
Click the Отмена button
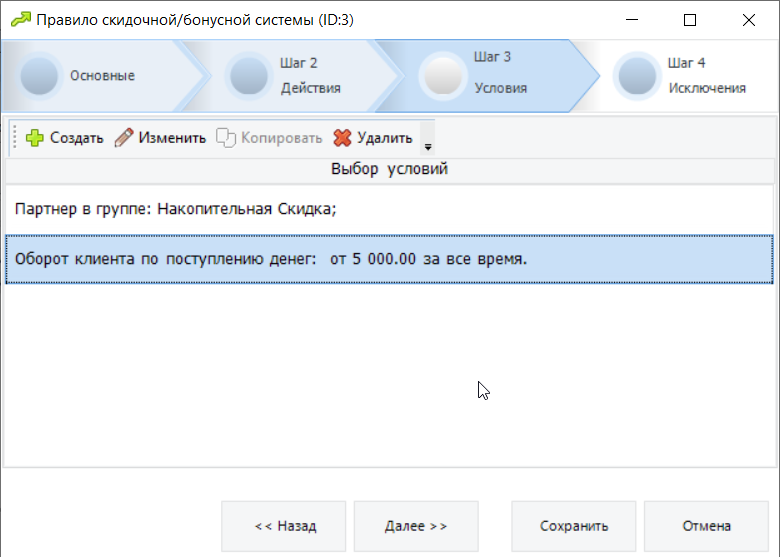coord(706,526)
